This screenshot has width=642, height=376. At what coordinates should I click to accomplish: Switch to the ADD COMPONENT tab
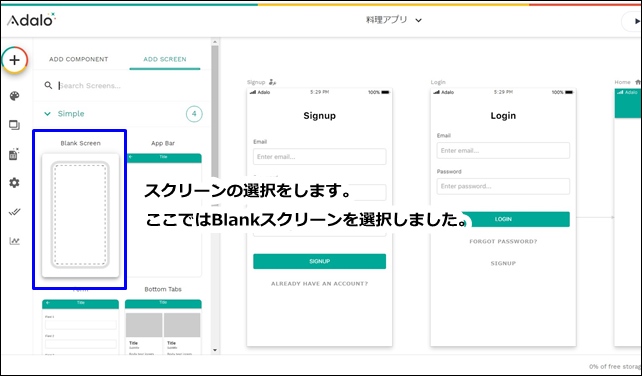pyautogui.click(x=79, y=59)
